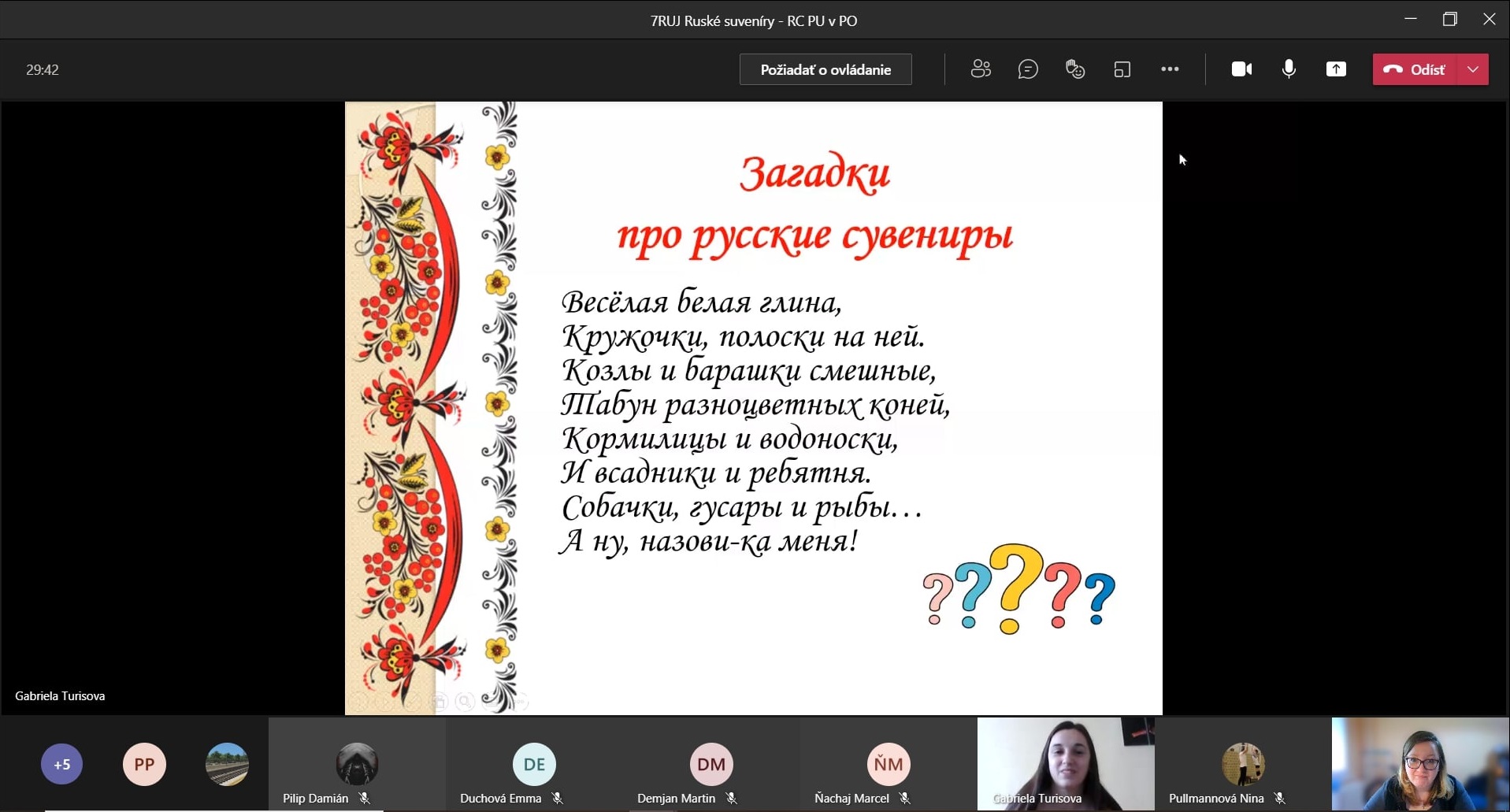Open the reactions and raise hand icon
The image size is (1510, 812).
tap(1075, 69)
